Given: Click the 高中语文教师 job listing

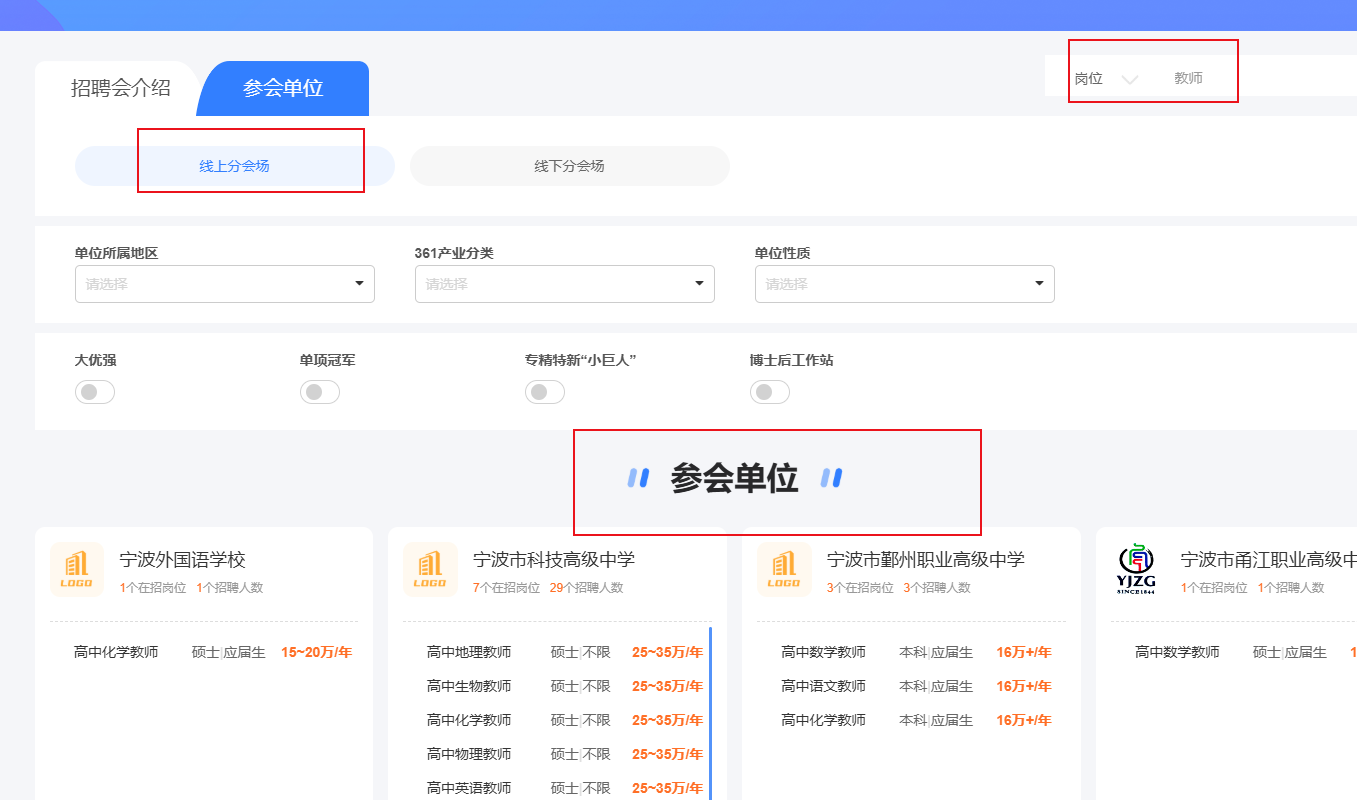Looking at the screenshot, I should pos(823,686).
